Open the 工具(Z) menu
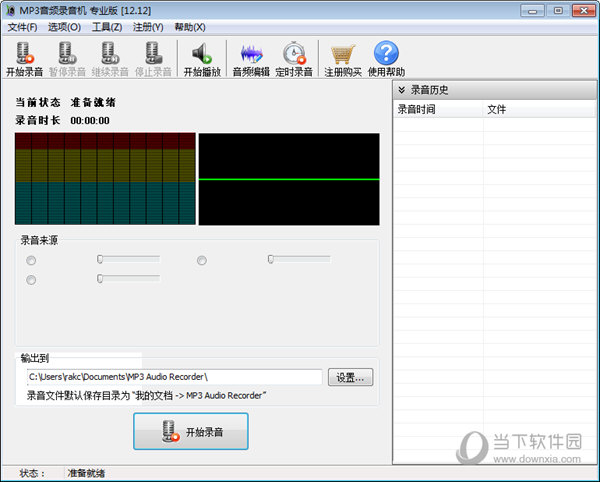Image resolution: width=600 pixels, height=482 pixels. coord(106,27)
